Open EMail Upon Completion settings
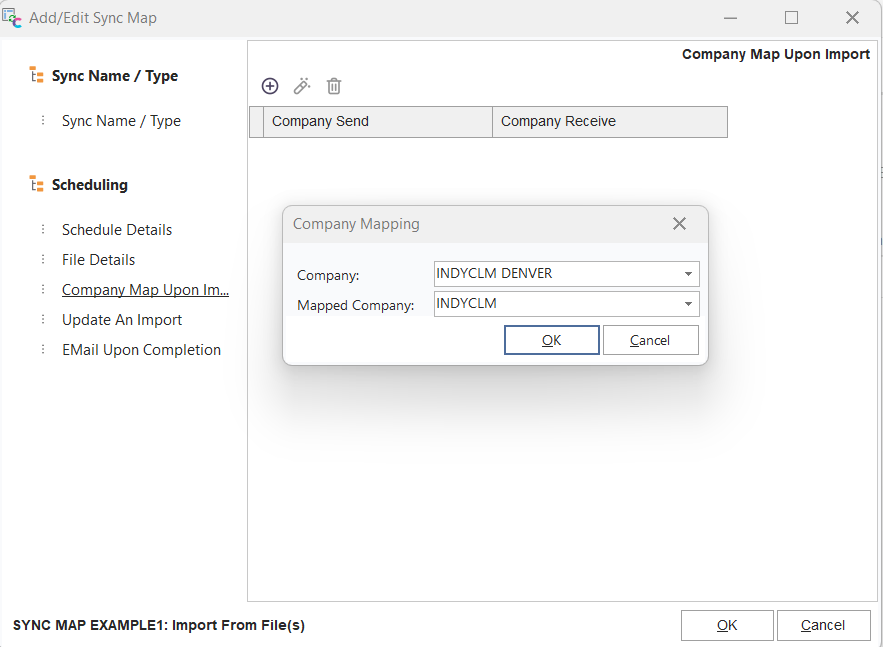The image size is (883, 647). click(141, 350)
